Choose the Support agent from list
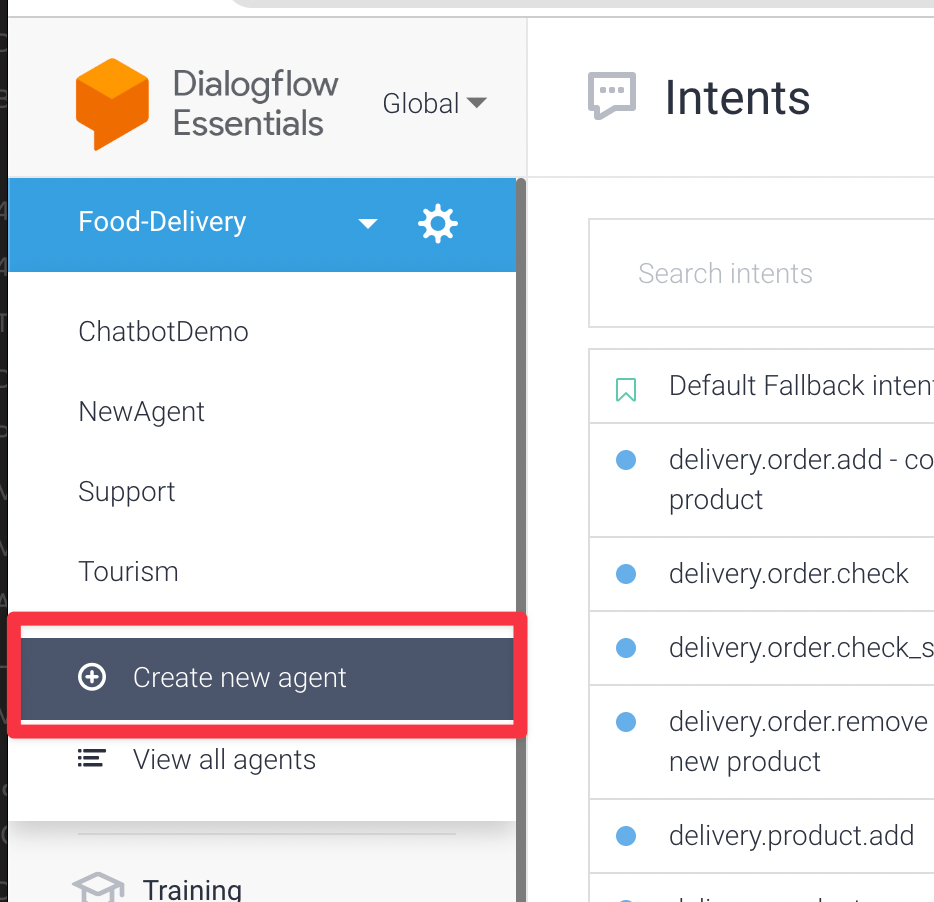This screenshot has width=934, height=902. point(127,492)
